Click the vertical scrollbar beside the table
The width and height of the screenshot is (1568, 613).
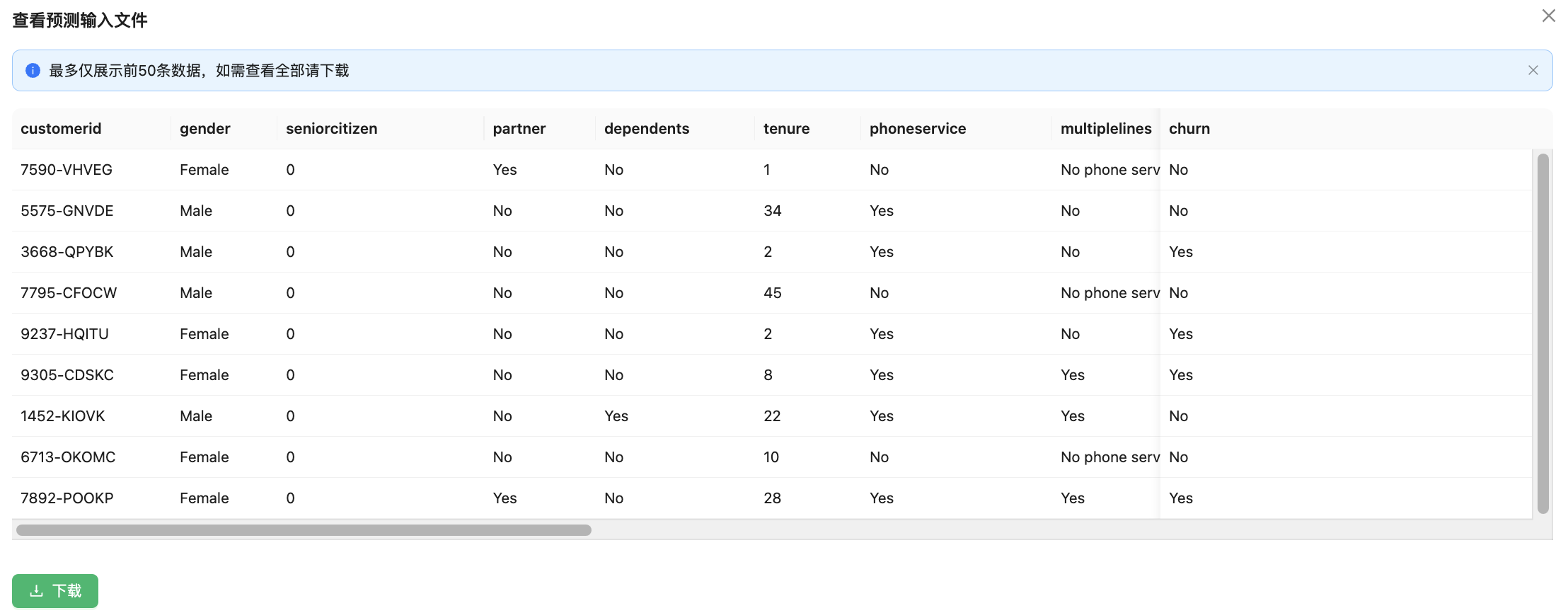[x=1543, y=333]
